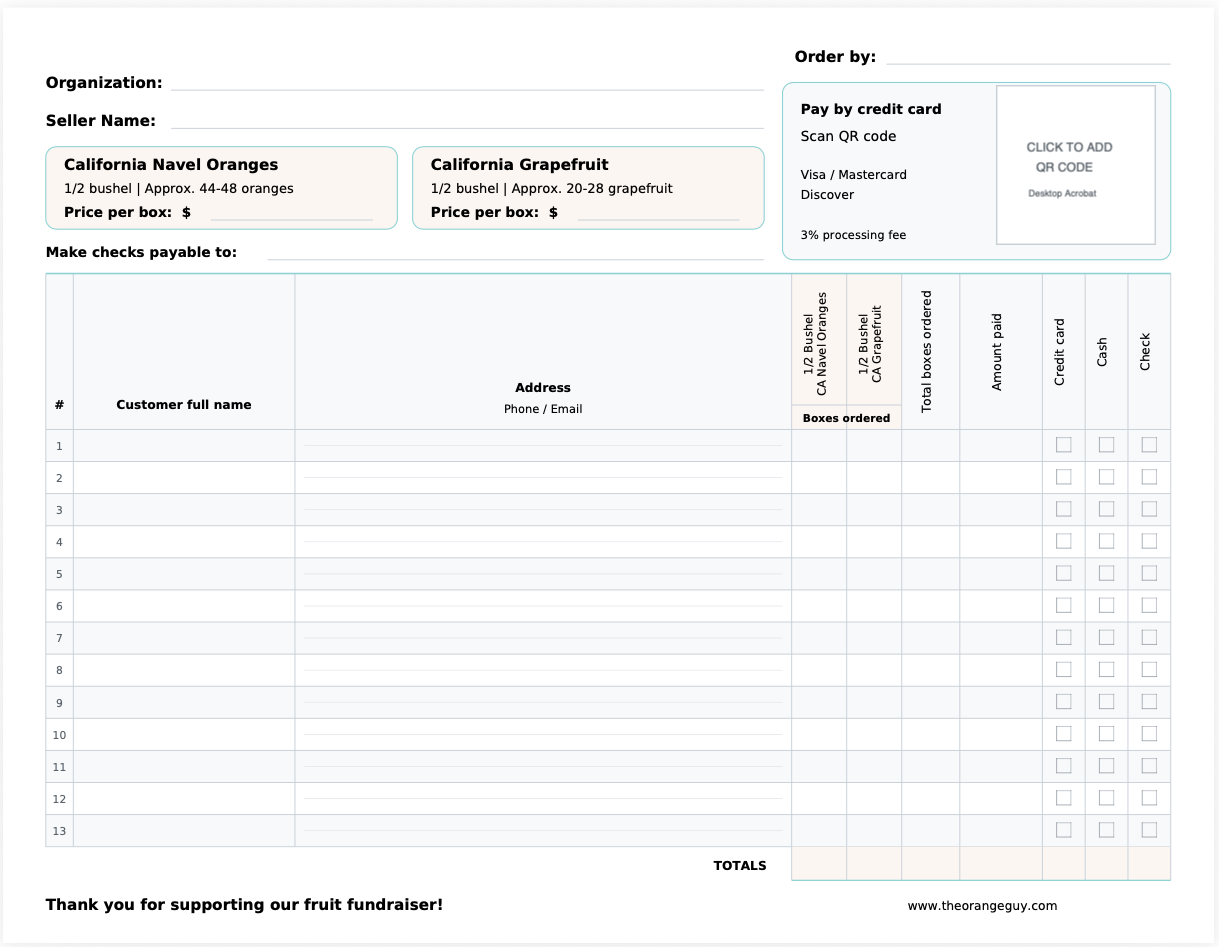
Task: Click the 'California Navel Oranges' heading
Action: coord(171,165)
